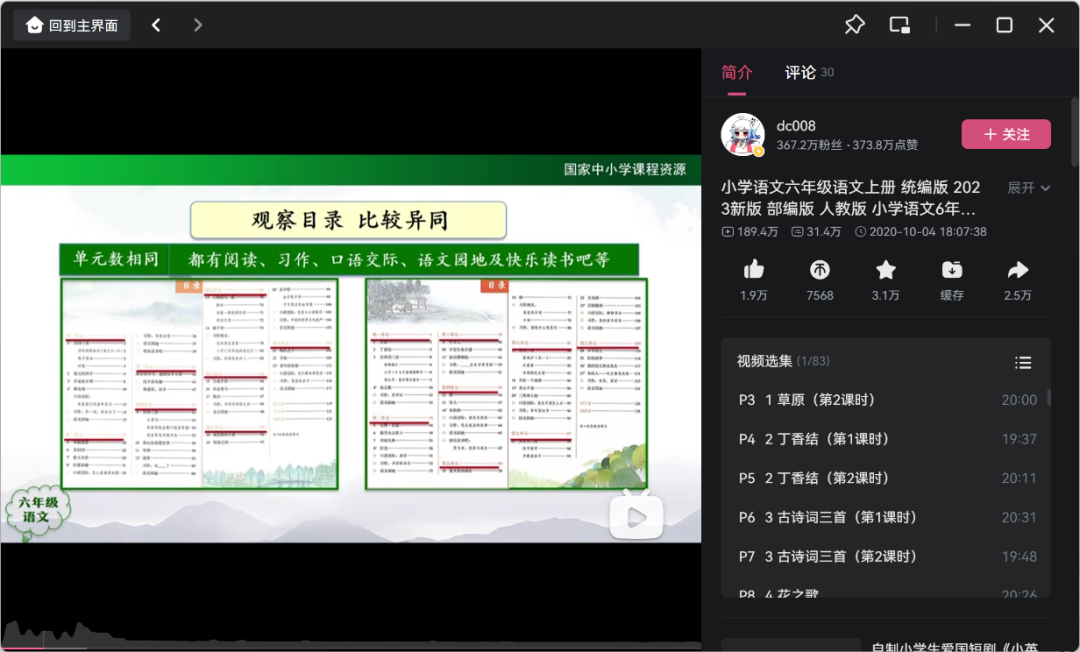
Task: Switch to mini player mode
Action: [x=900, y=25]
